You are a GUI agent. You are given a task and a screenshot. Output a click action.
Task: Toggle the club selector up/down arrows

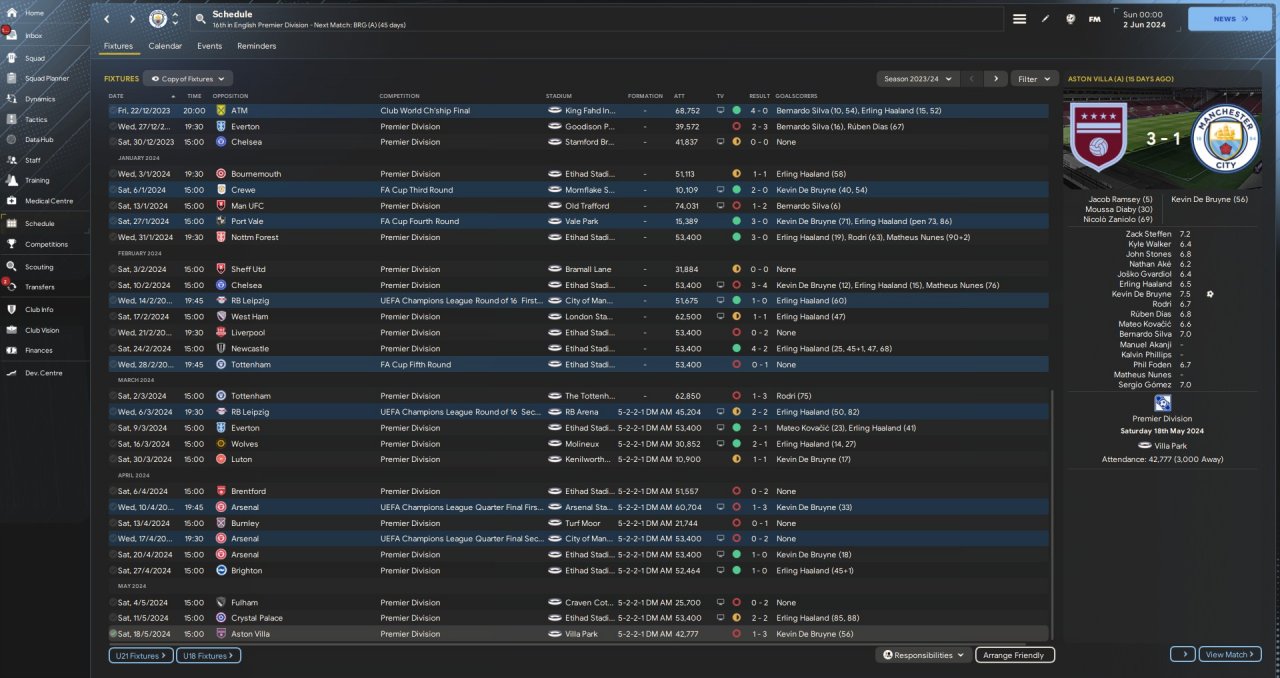176,19
